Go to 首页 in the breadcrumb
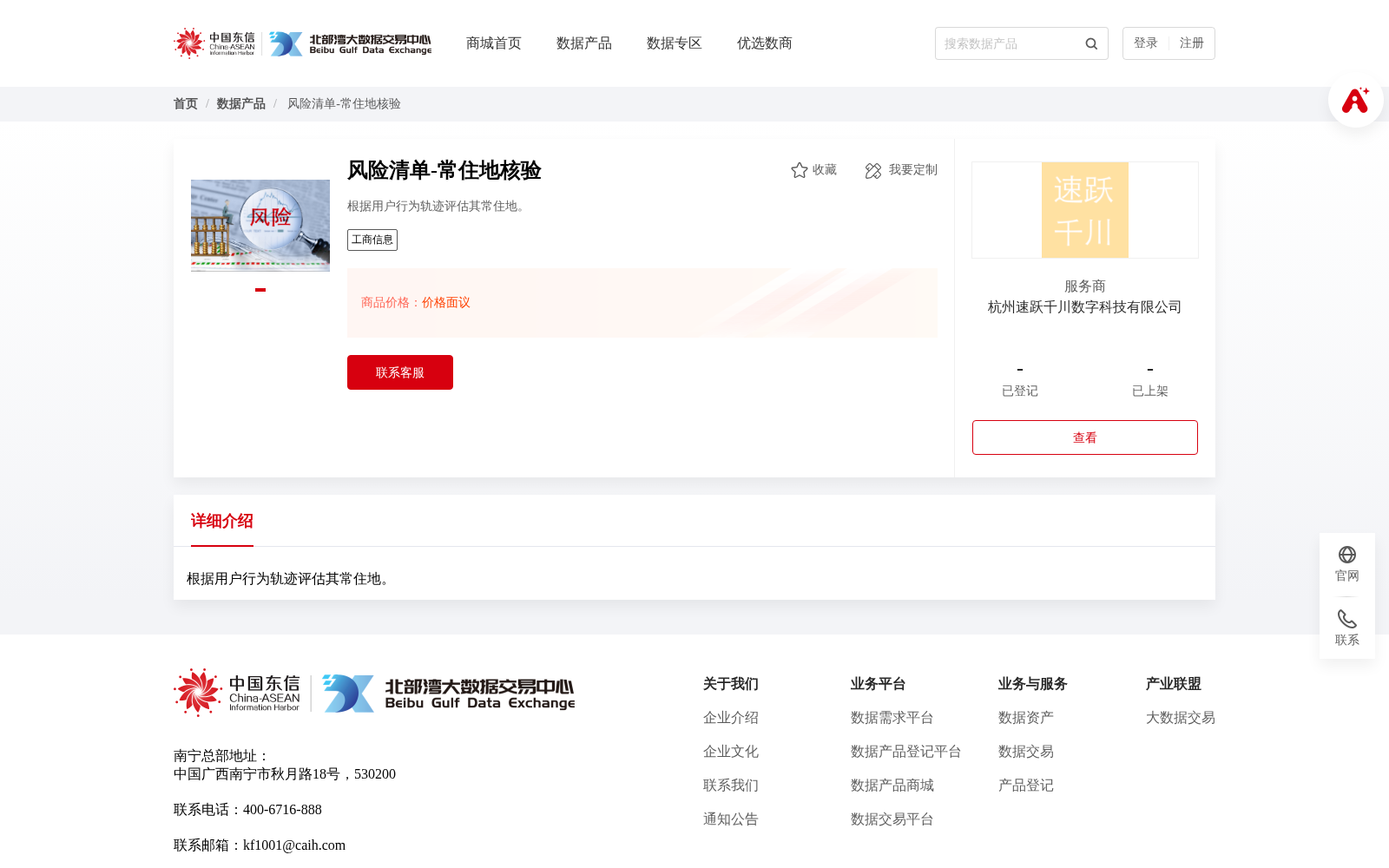The image size is (1389, 868). (x=186, y=104)
